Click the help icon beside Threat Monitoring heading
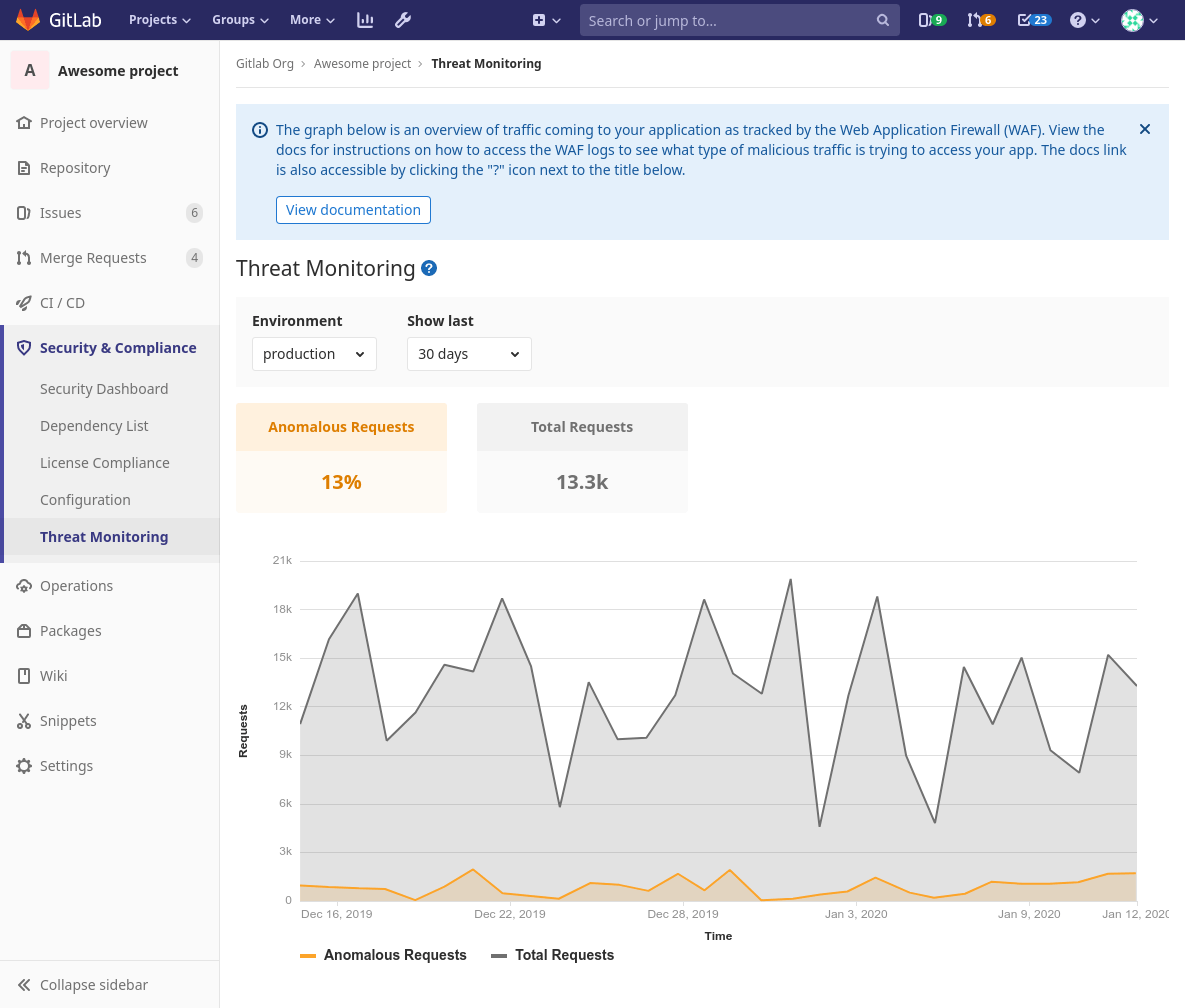The image size is (1185, 1008). click(x=429, y=268)
